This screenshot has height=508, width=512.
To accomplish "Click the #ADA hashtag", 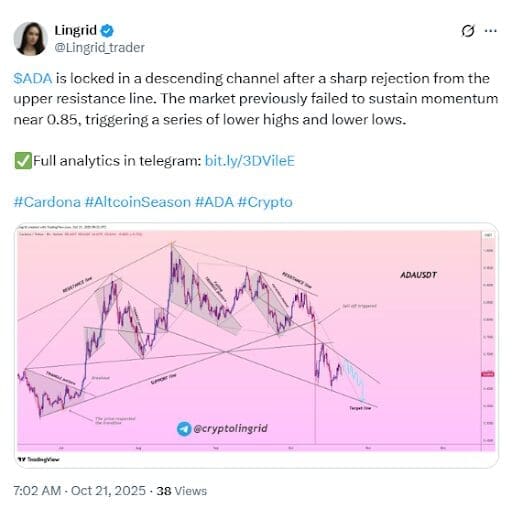I will click(214, 202).
